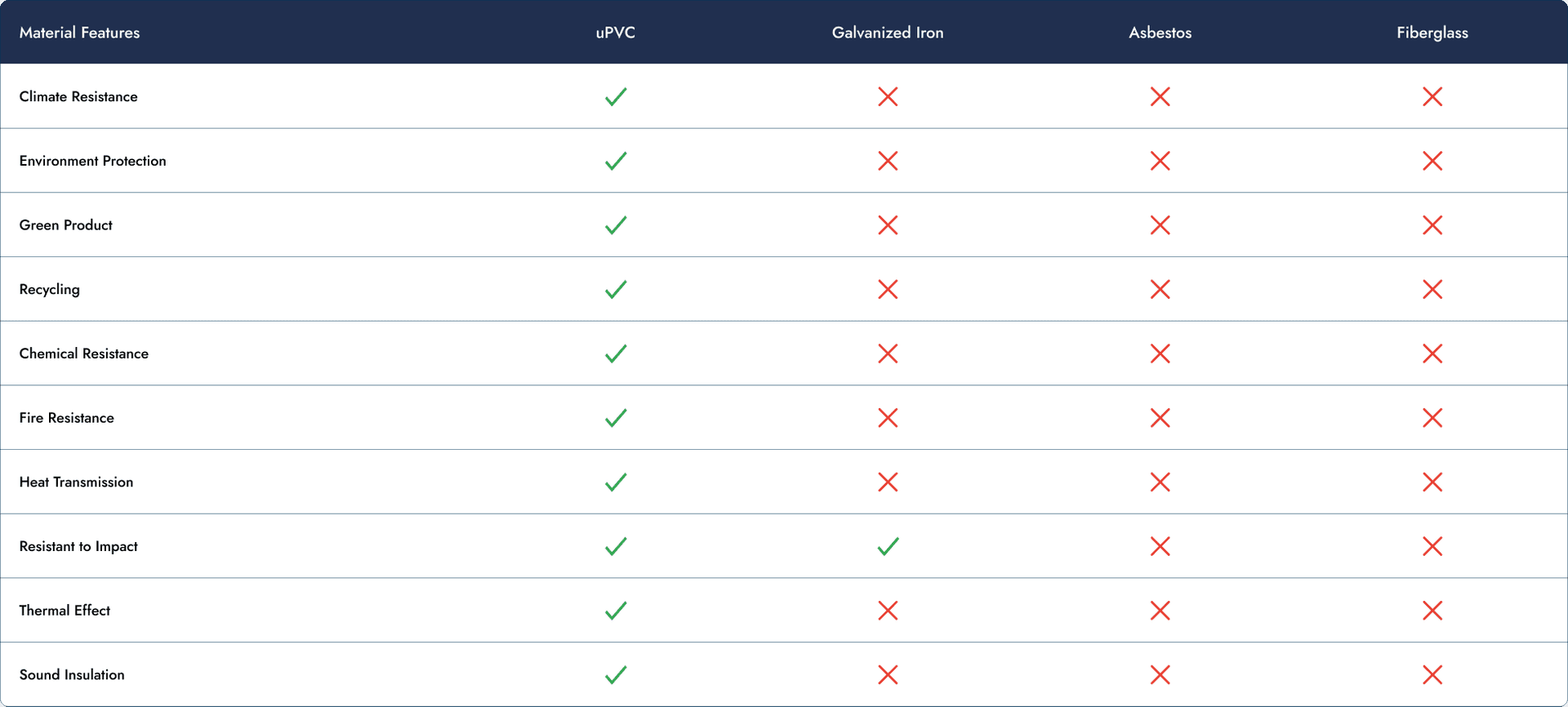Click the Asbestos cross for Green Product
This screenshot has width=1568, height=707.
click(x=1160, y=225)
